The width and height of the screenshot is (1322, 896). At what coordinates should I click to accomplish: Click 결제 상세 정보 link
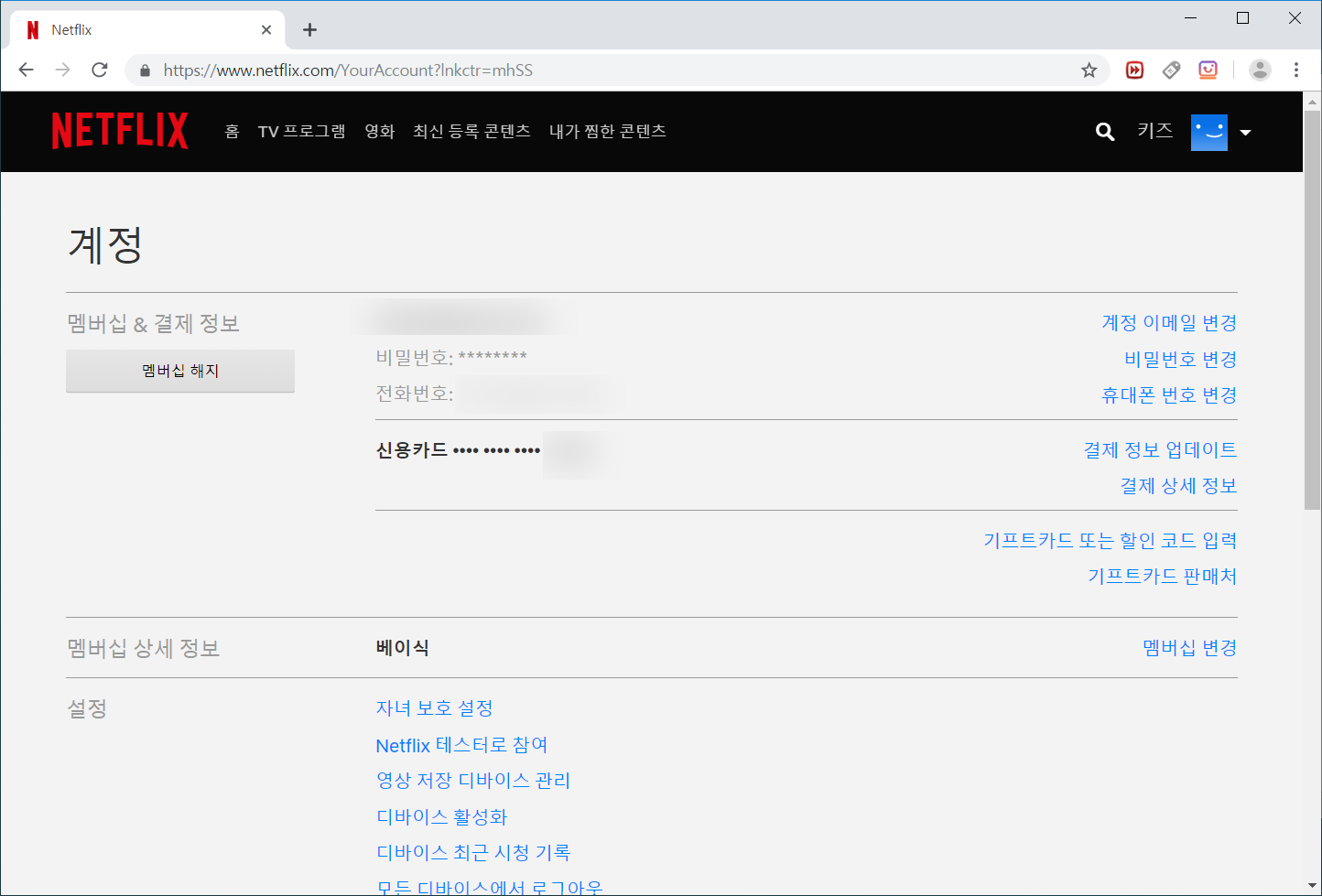click(1178, 486)
